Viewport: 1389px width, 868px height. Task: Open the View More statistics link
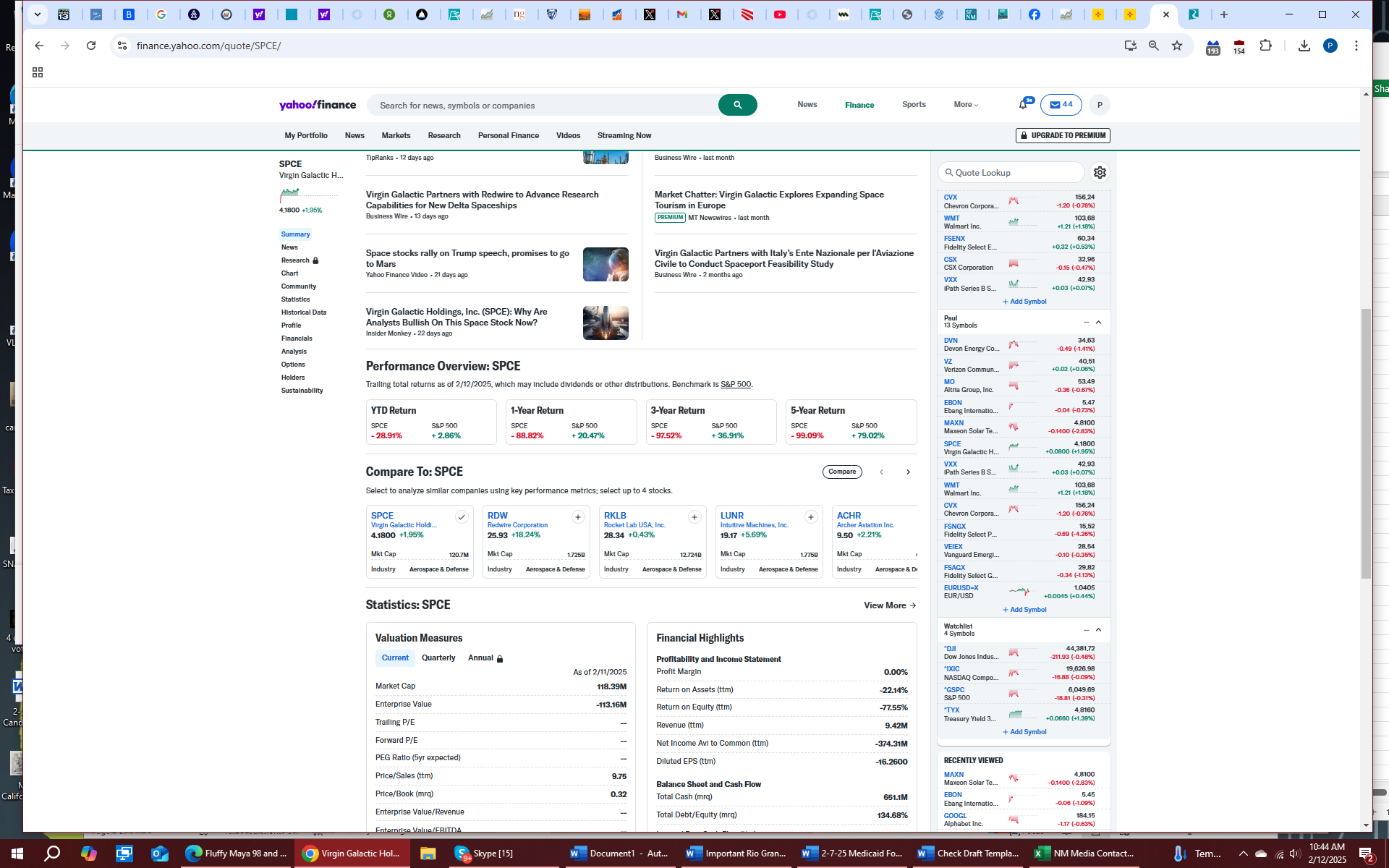point(889,605)
